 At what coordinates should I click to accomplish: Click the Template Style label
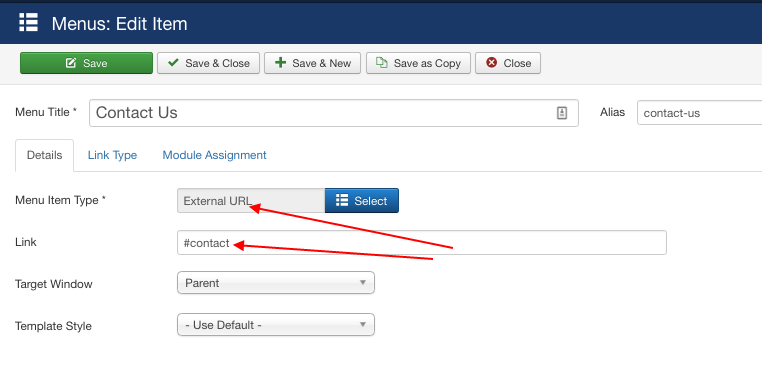[53, 326]
